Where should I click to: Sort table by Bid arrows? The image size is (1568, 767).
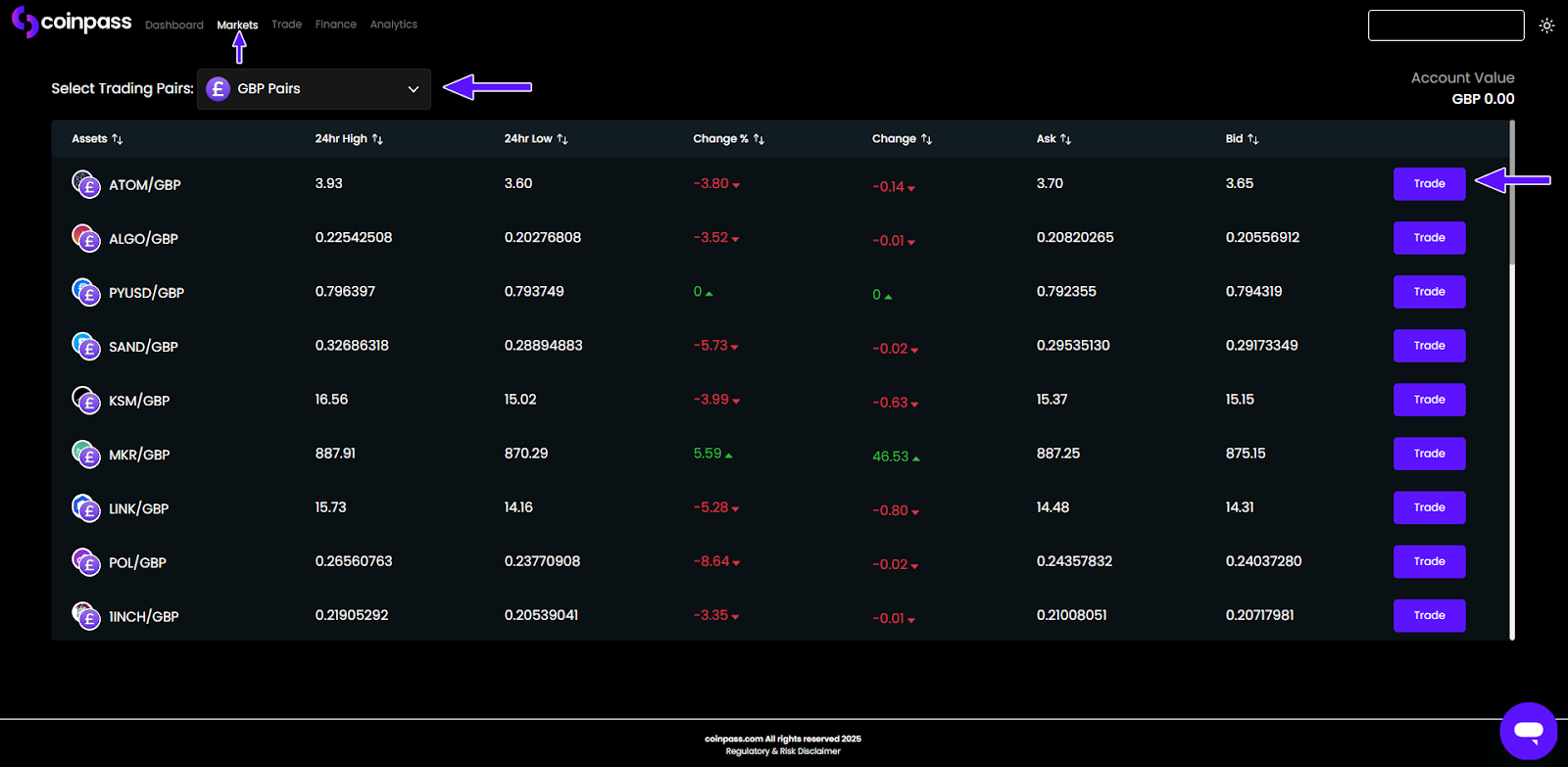point(1252,139)
